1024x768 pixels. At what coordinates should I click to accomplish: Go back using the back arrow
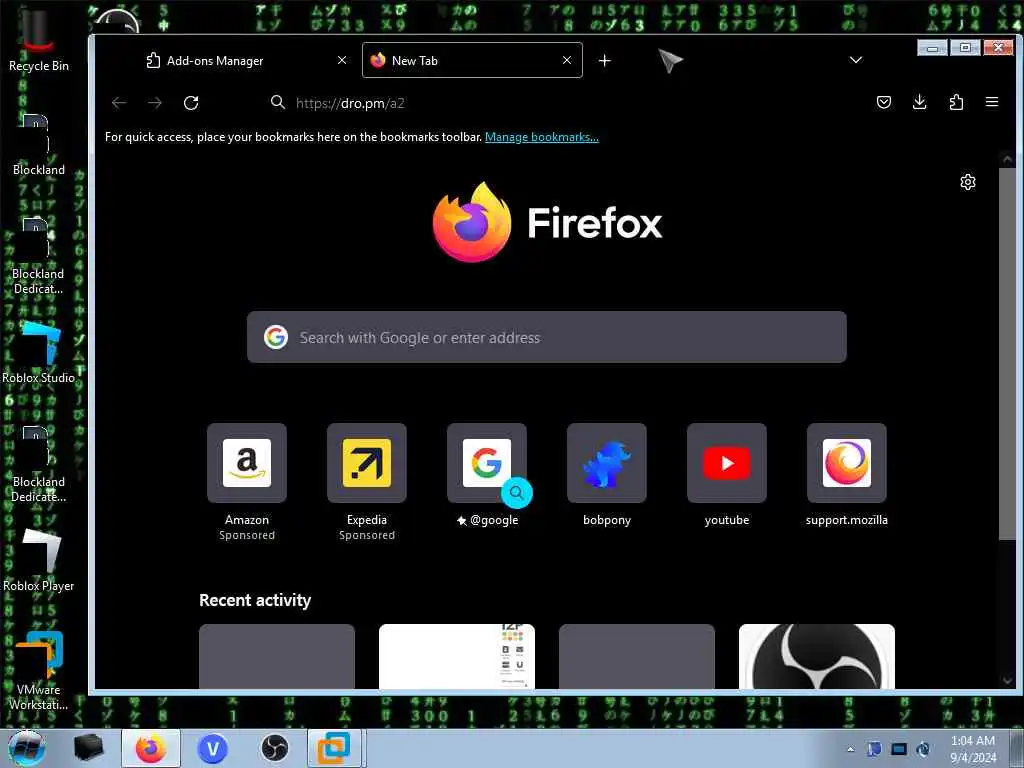(119, 103)
